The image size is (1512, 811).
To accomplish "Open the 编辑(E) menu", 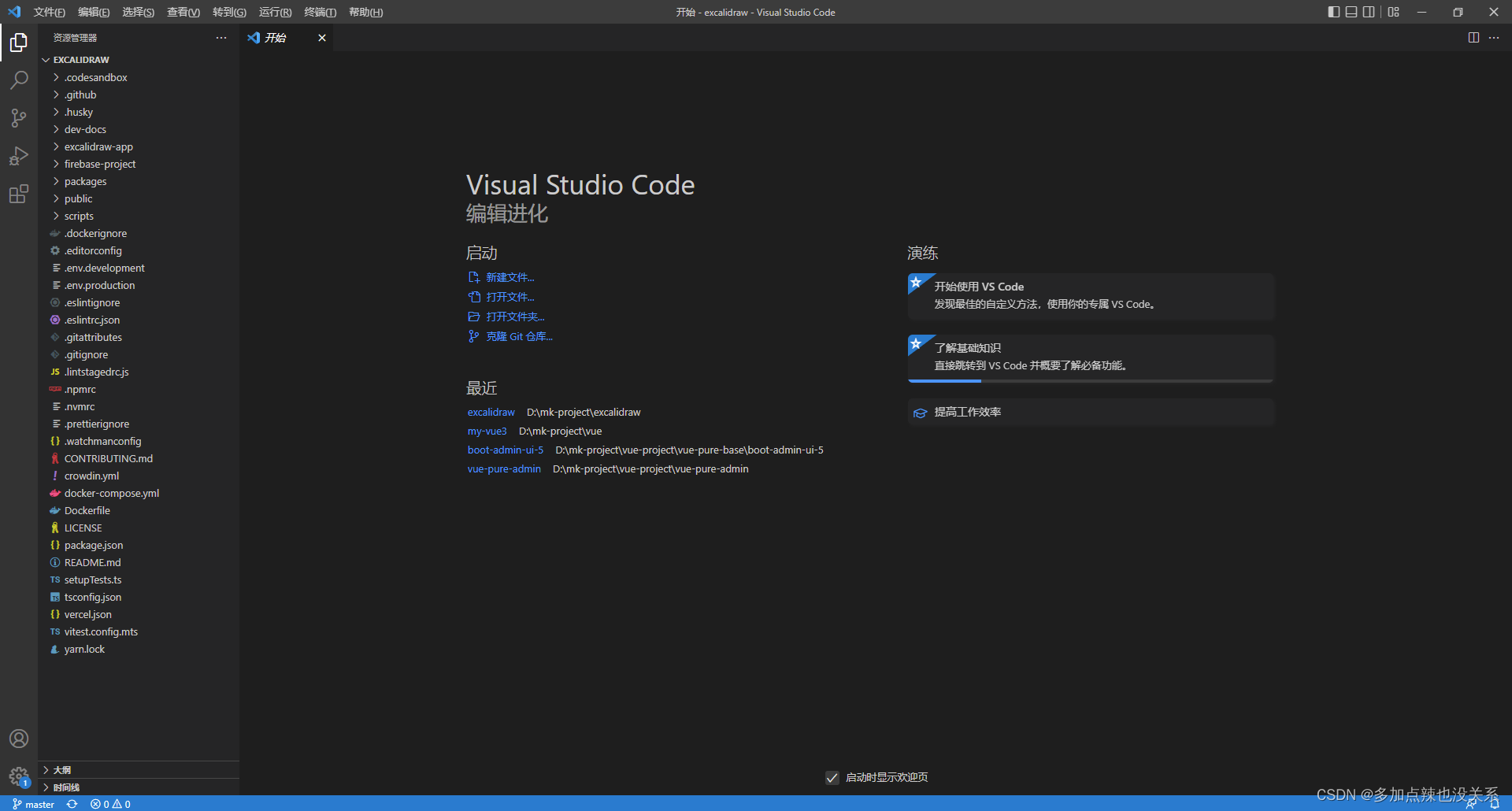I will coord(94,12).
